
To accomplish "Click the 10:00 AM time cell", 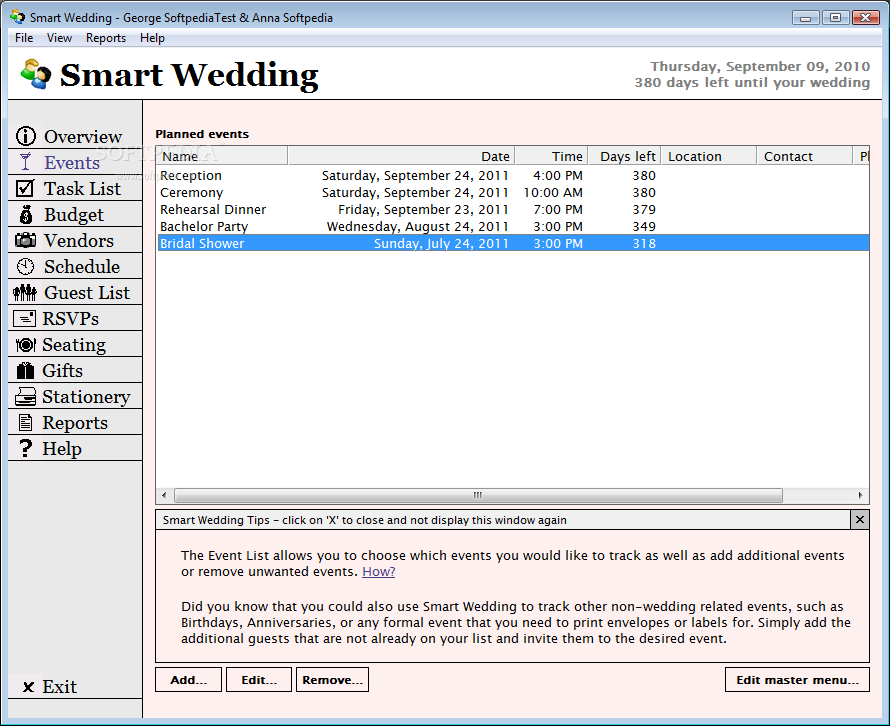I will coord(552,192).
